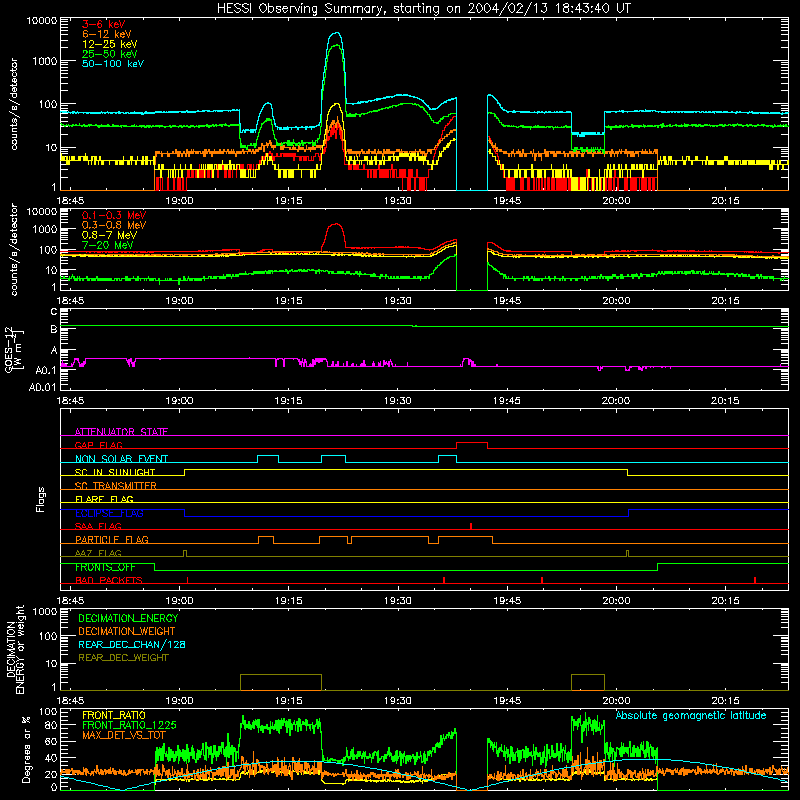The image size is (800, 800).
Task: Click the A0.01 tick label on GOES axis
Action: coord(43,387)
